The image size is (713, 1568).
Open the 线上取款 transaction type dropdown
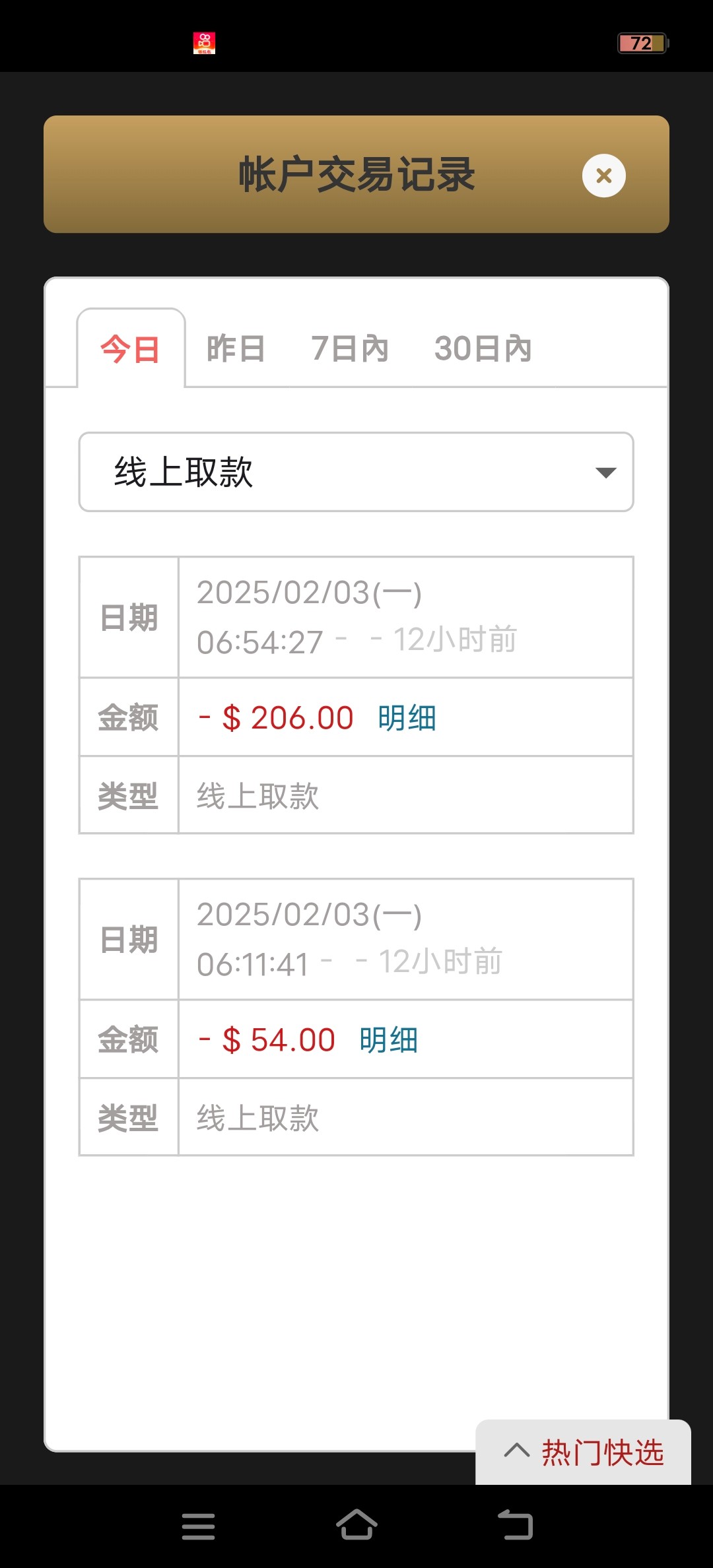click(356, 472)
